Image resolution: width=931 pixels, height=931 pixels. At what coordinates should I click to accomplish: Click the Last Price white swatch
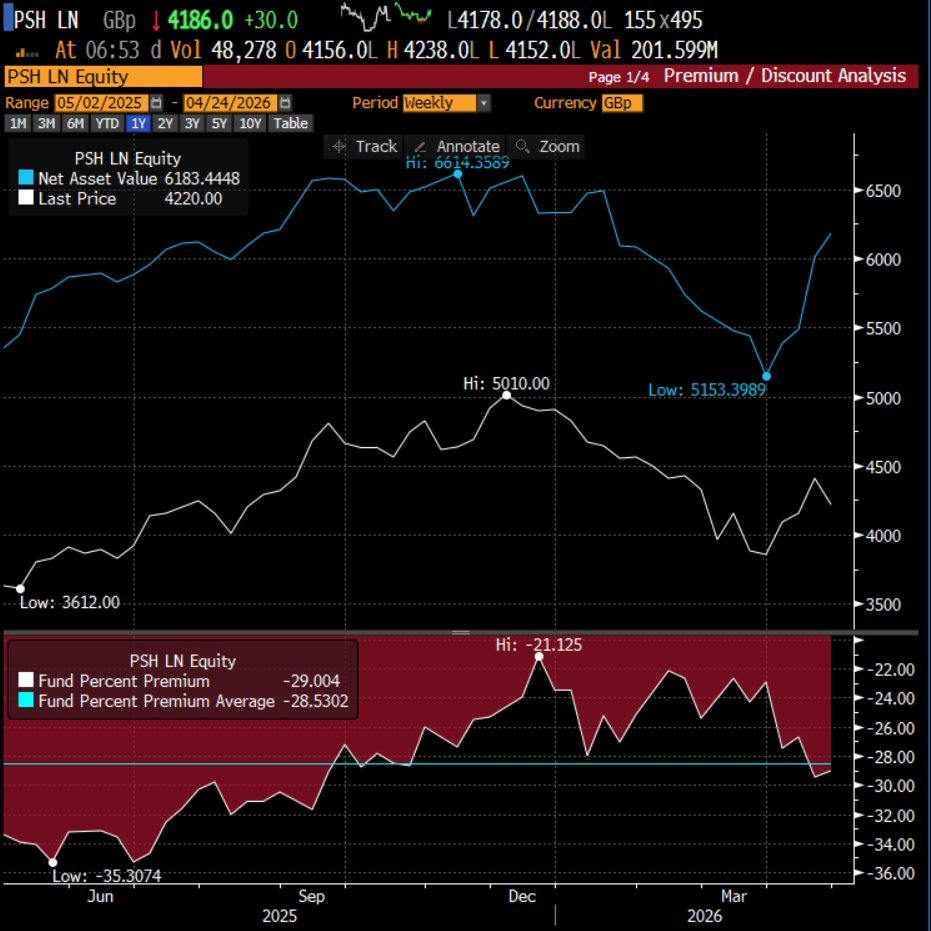pos(26,198)
